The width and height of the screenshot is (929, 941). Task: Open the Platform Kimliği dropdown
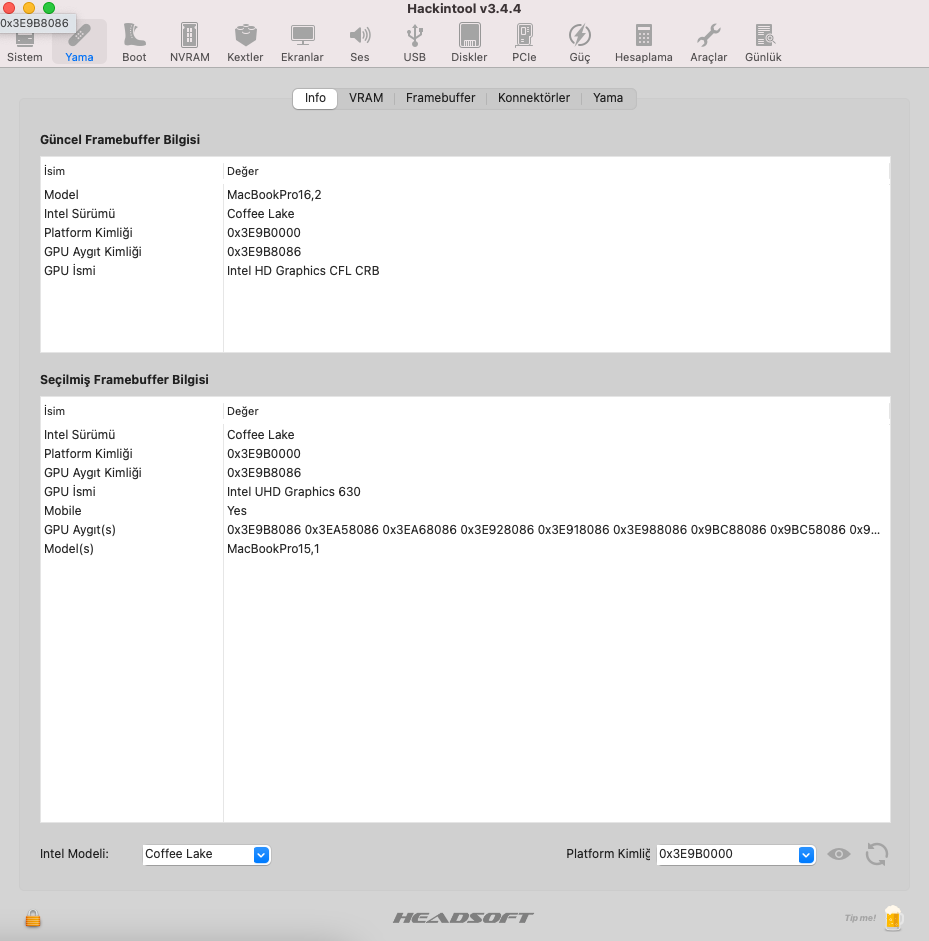point(736,854)
